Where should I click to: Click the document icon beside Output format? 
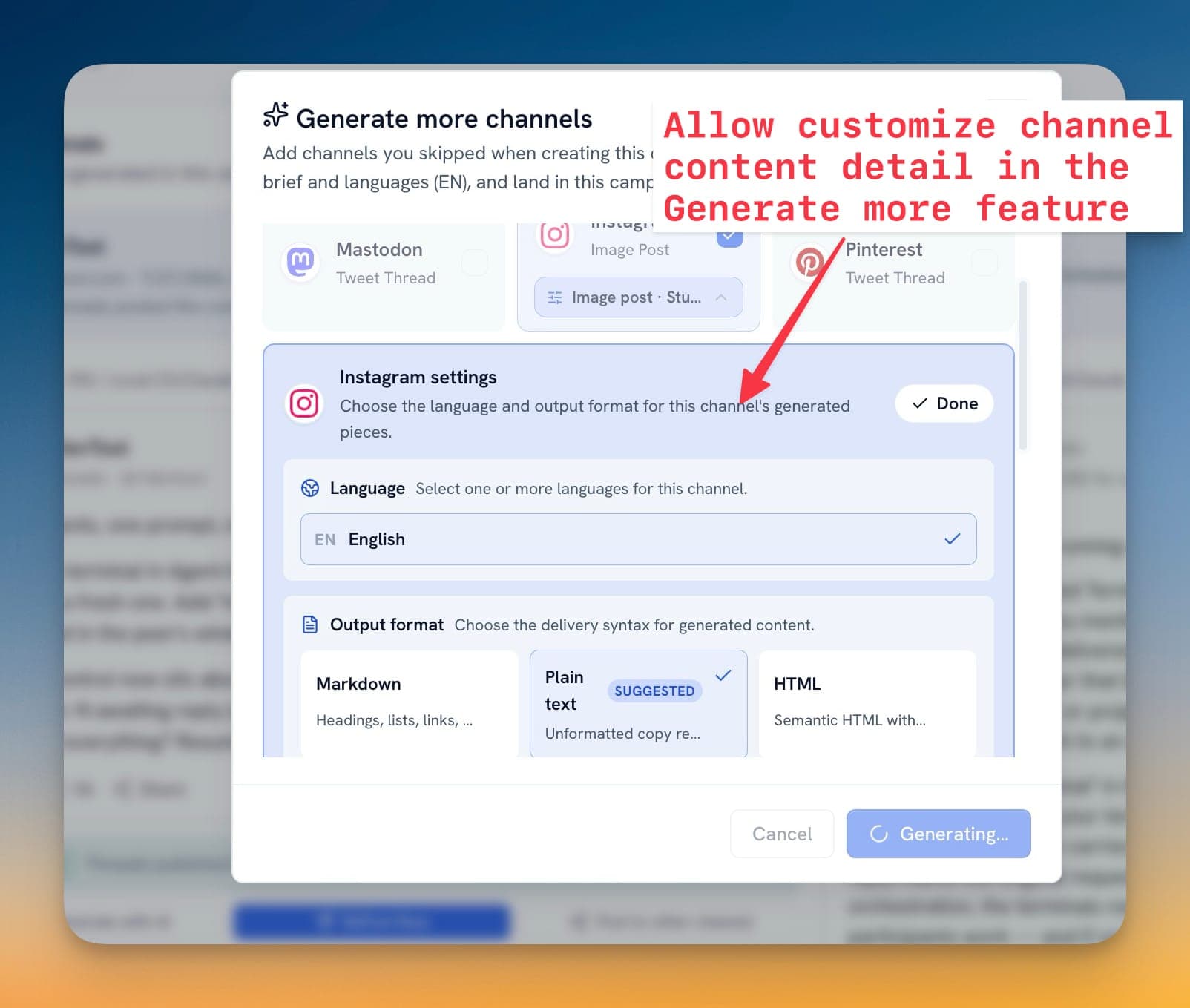[x=310, y=625]
